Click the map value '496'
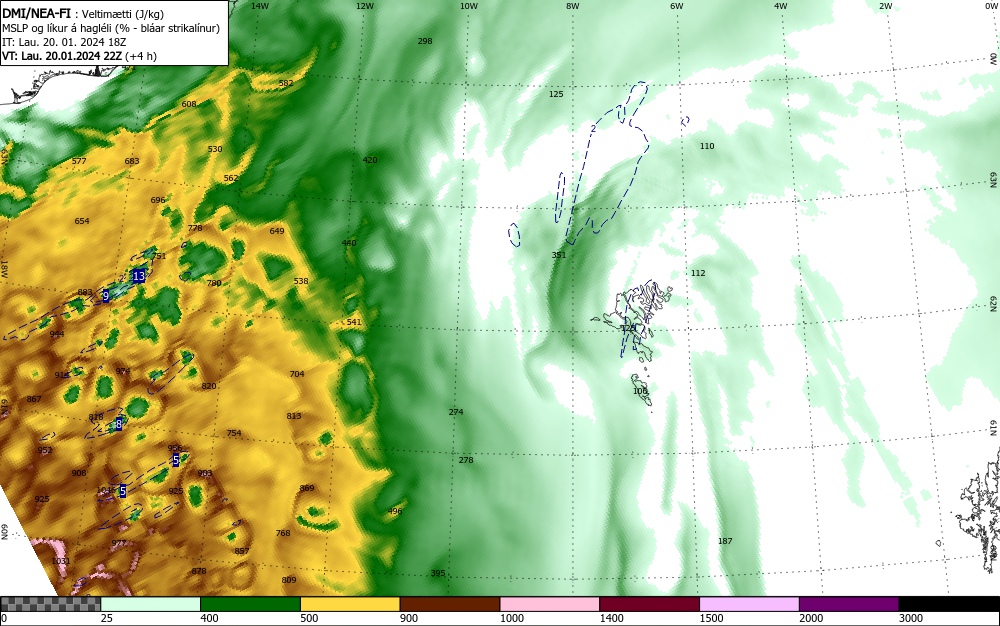Screen dimensions: 1000x626 point(395,511)
